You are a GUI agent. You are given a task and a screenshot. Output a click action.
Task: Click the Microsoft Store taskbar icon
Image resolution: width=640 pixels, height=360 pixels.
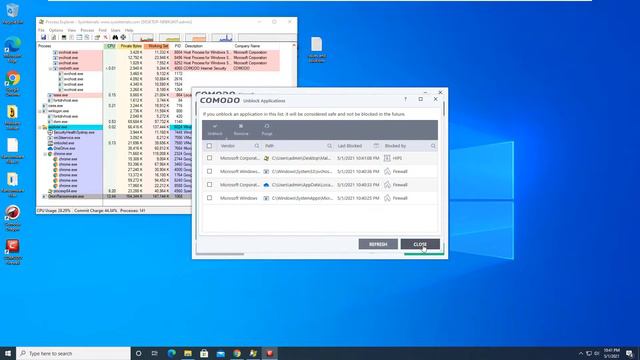coord(204,353)
